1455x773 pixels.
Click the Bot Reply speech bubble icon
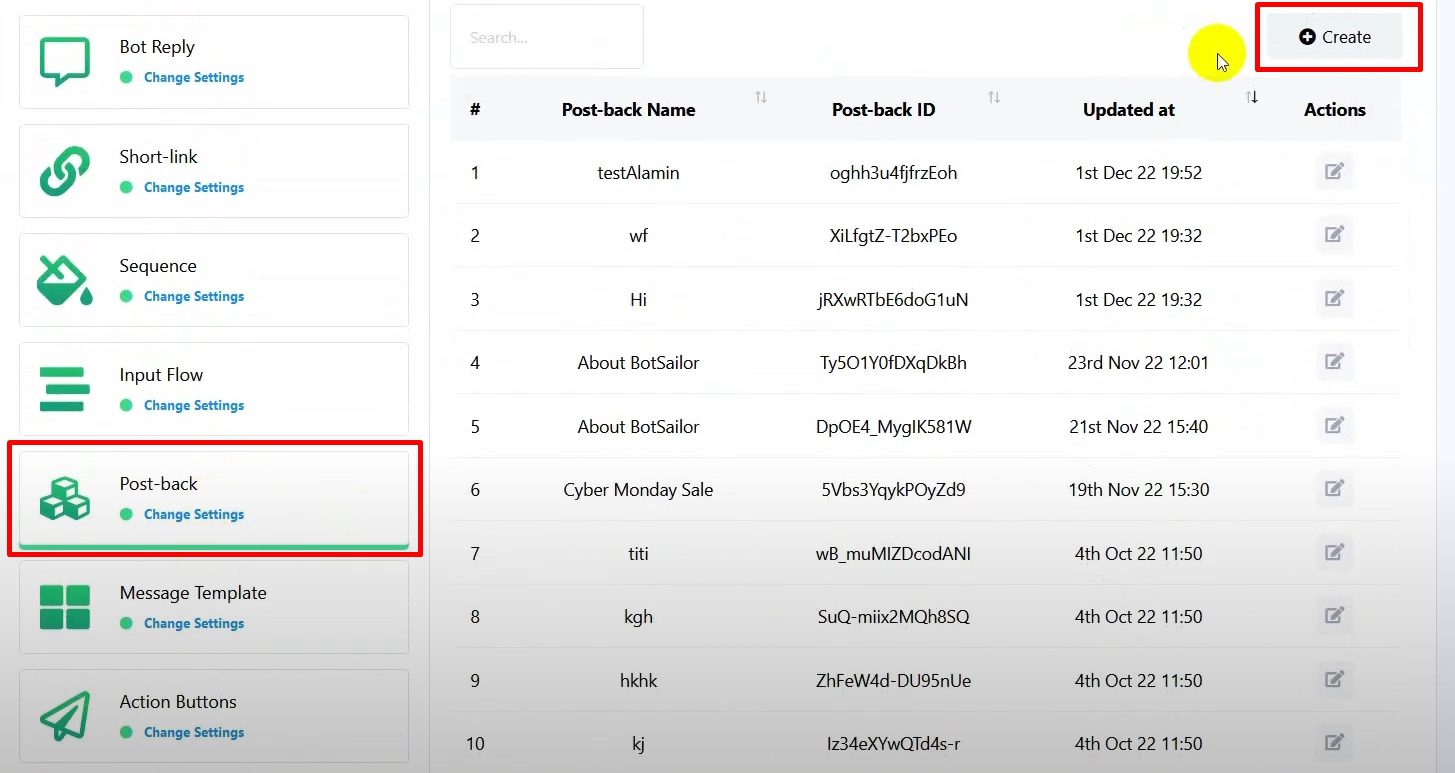tap(64, 62)
